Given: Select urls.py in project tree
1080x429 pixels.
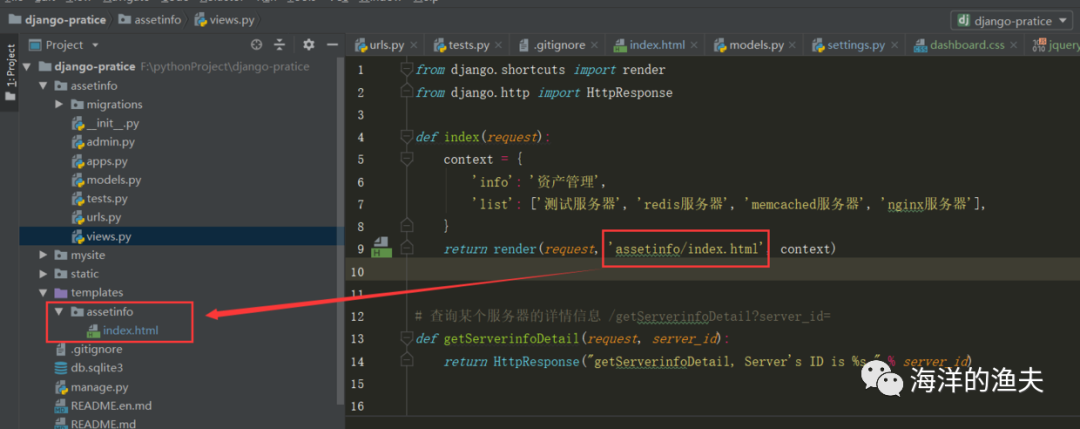Looking at the screenshot, I should (96, 218).
